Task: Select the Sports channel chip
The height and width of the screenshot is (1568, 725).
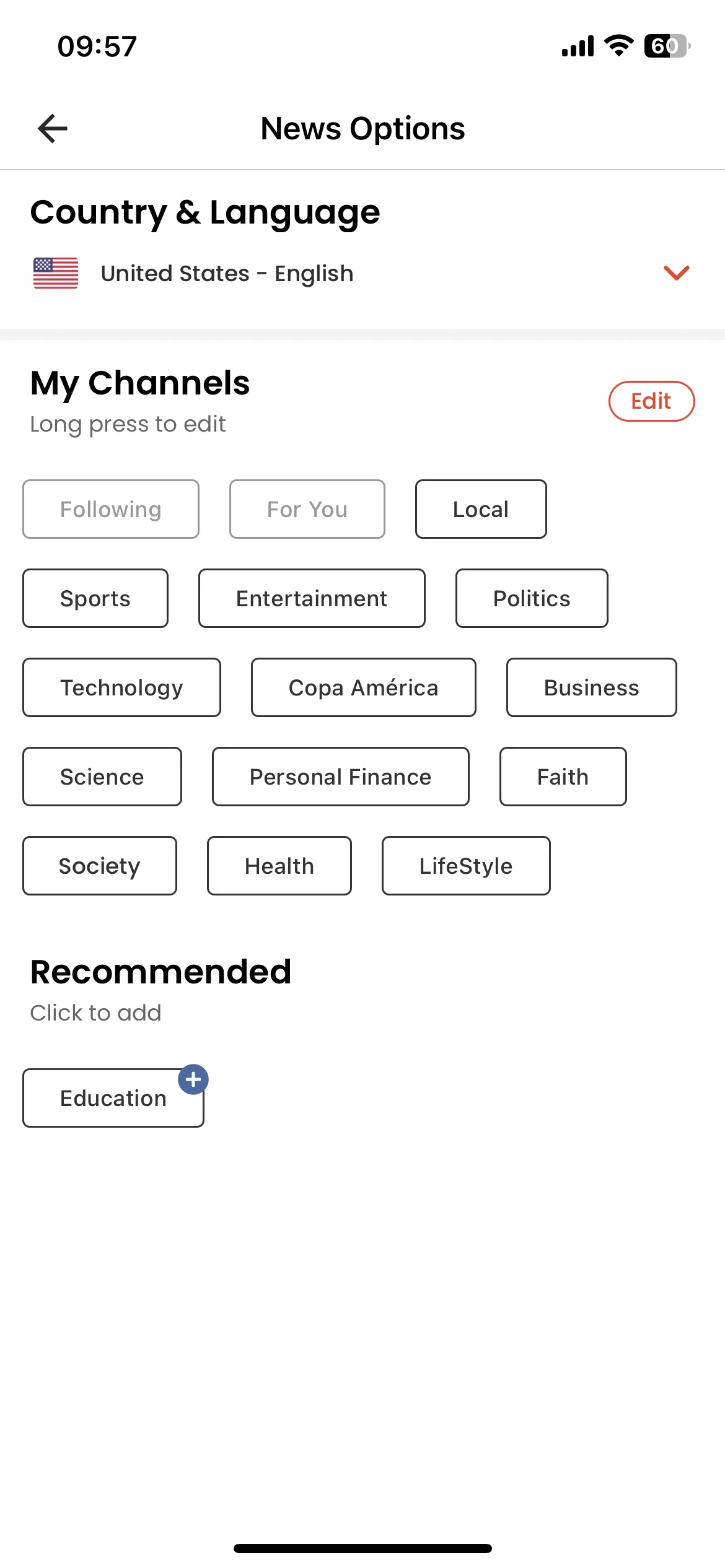Action: [x=95, y=598]
